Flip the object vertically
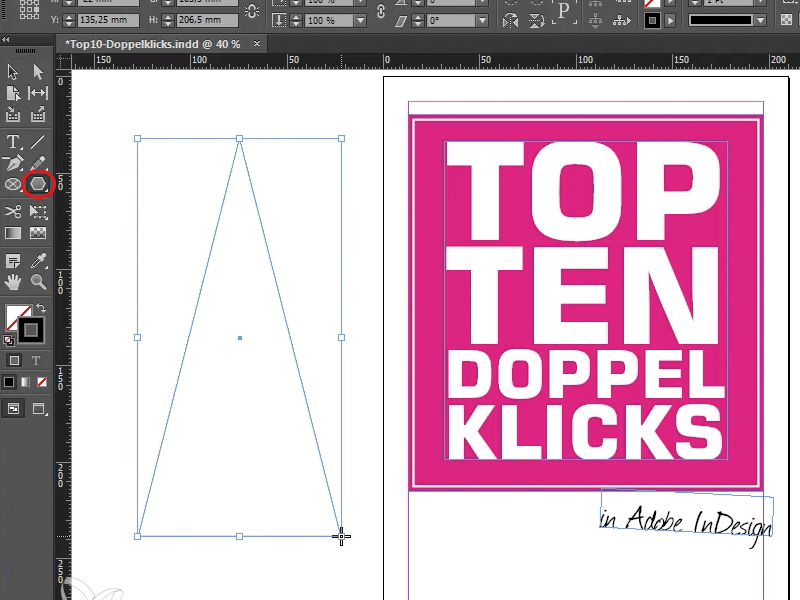Image resolution: width=800 pixels, height=600 pixels. (x=536, y=21)
